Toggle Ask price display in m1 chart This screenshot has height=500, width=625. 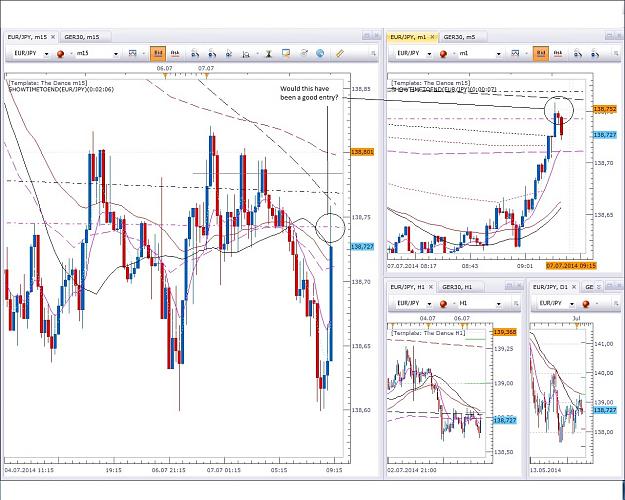[x=558, y=53]
